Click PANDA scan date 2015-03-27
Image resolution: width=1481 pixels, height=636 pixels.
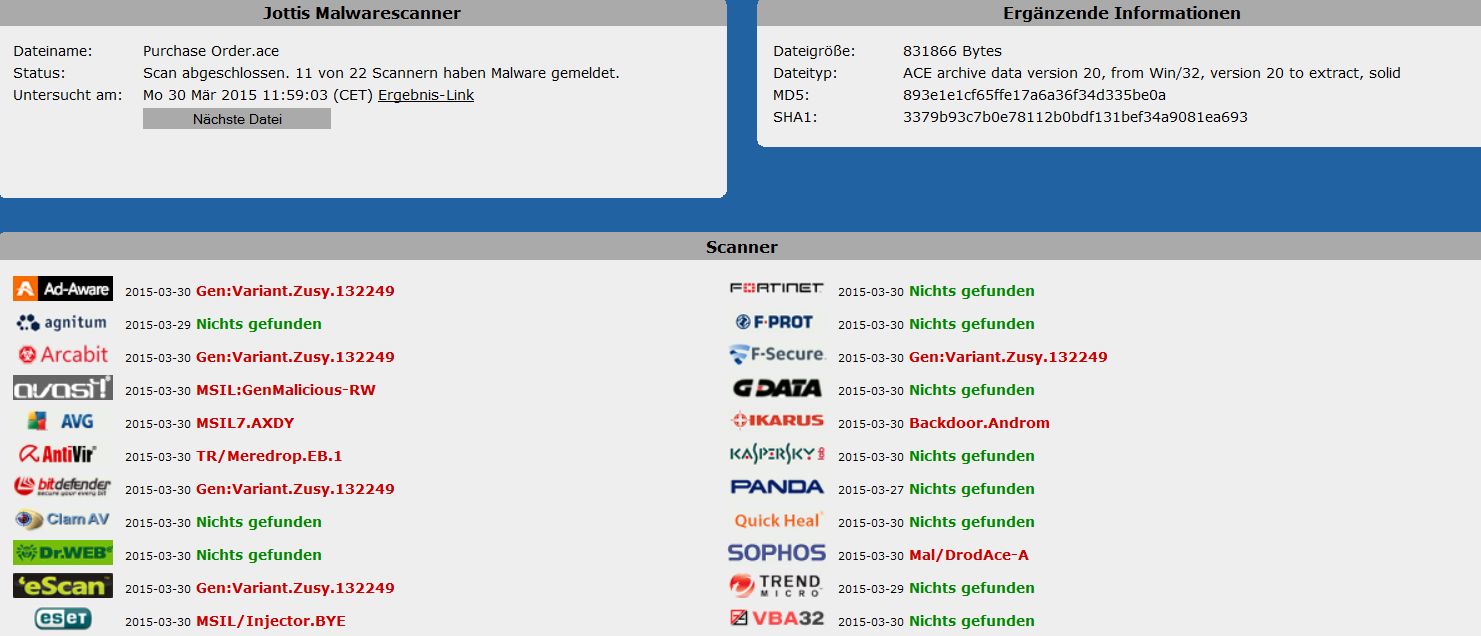click(x=871, y=490)
